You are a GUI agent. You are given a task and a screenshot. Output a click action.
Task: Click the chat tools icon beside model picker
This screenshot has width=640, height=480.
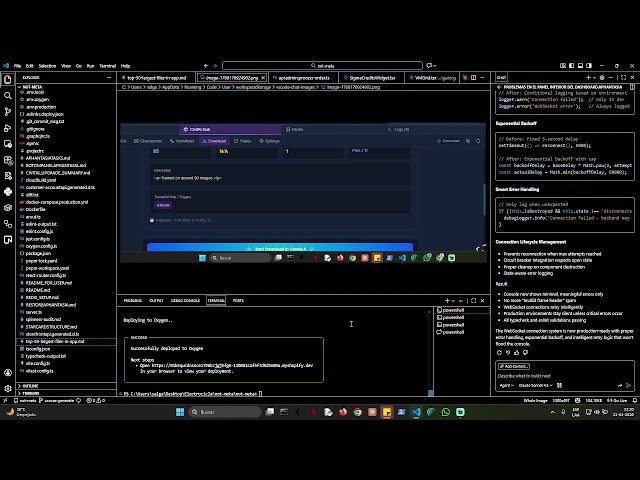[x=559, y=385]
